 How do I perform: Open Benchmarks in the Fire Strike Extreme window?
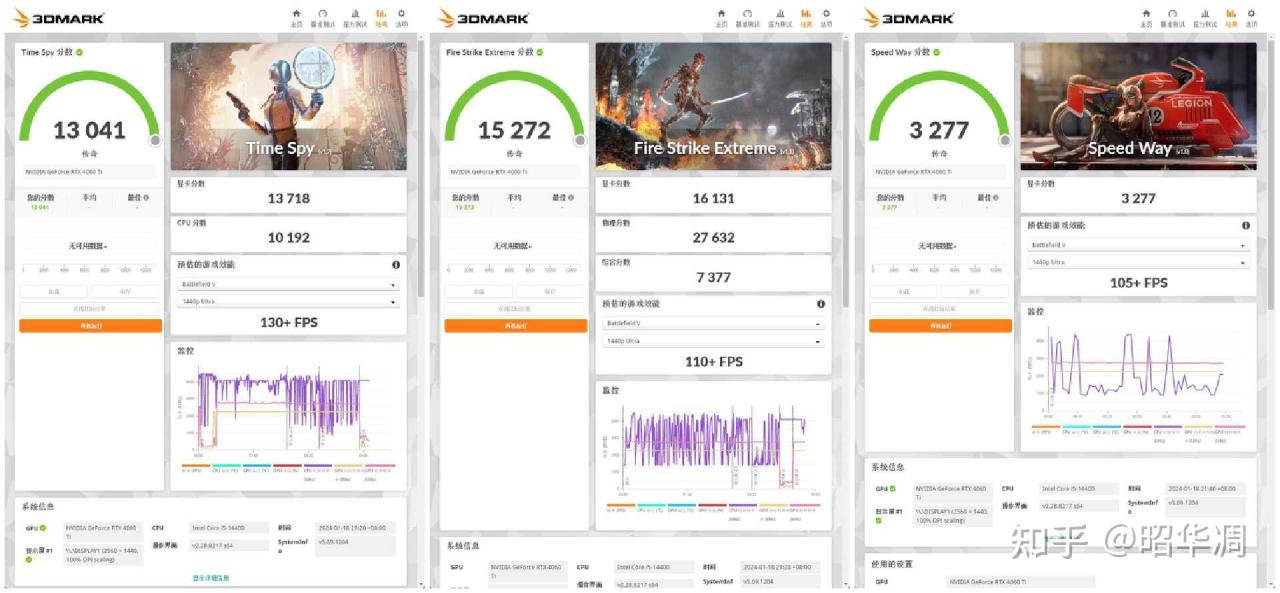748,17
